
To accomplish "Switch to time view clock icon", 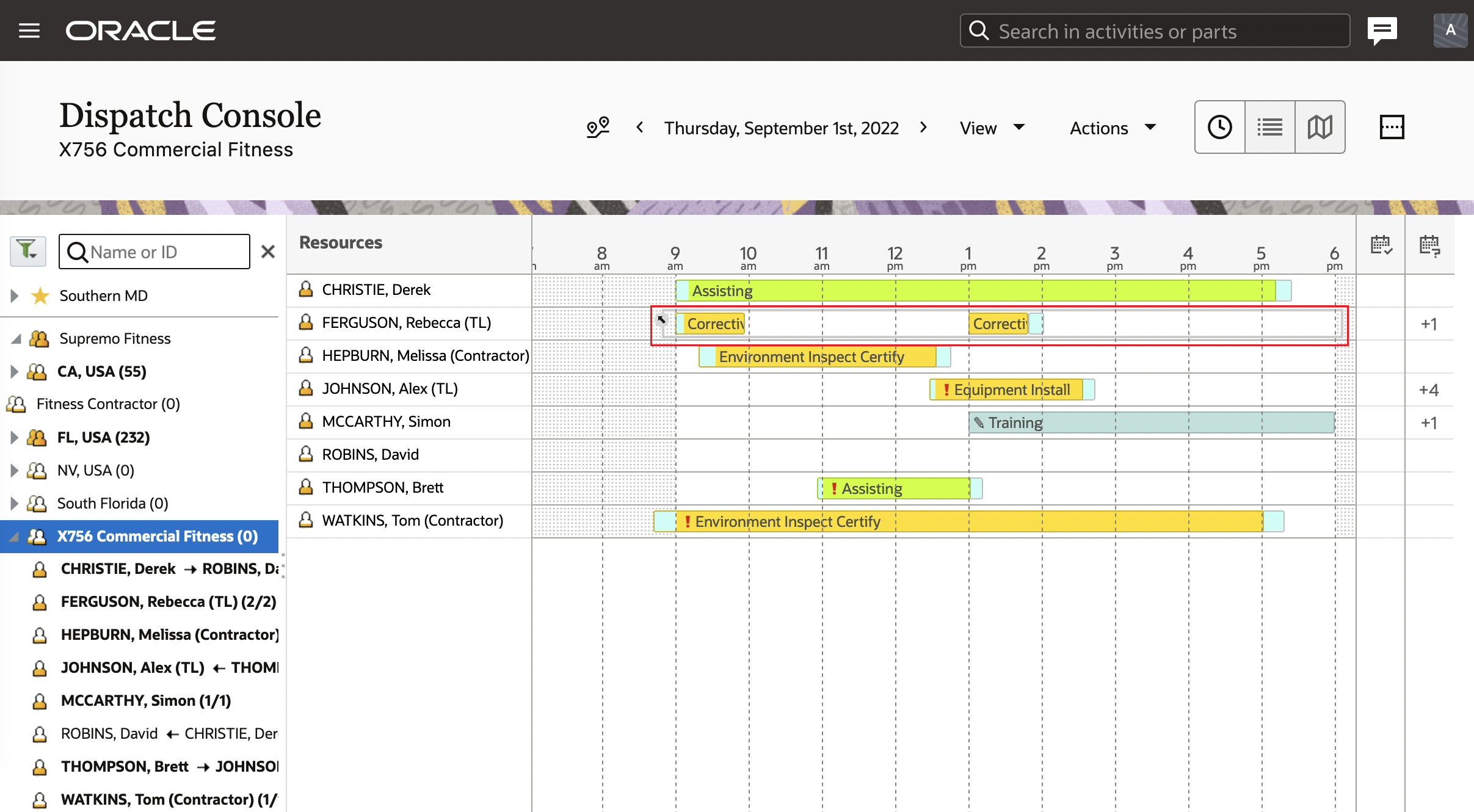I will tap(1219, 128).
